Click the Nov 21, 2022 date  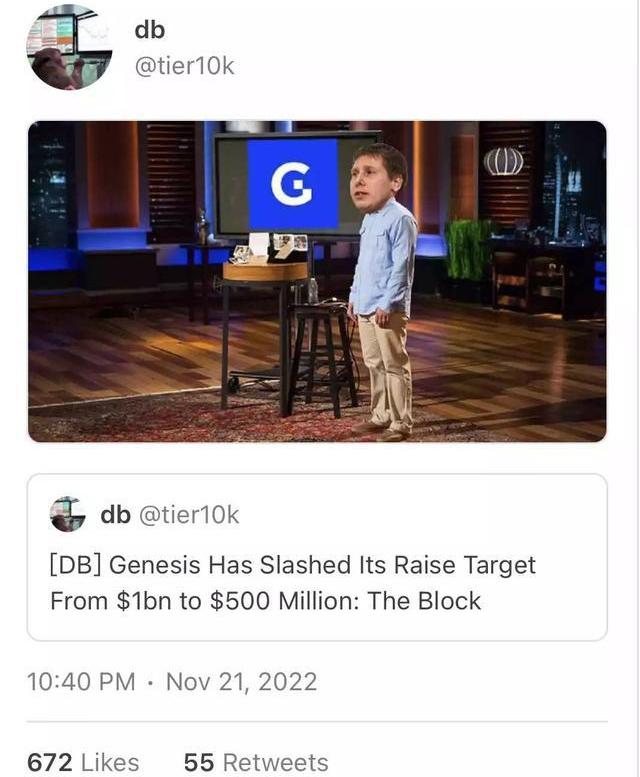click(x=242, y=682)
